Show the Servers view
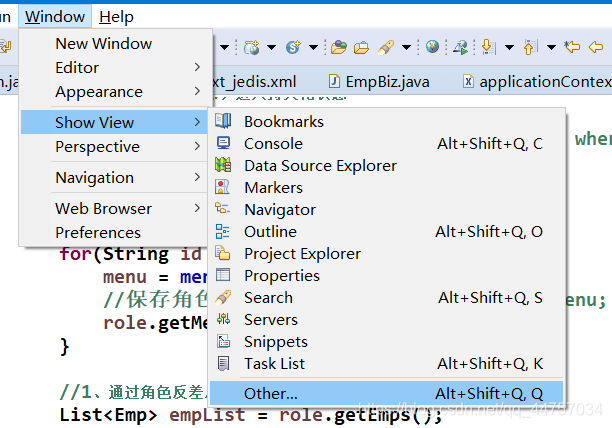612x428 pixels. point(386,320)
